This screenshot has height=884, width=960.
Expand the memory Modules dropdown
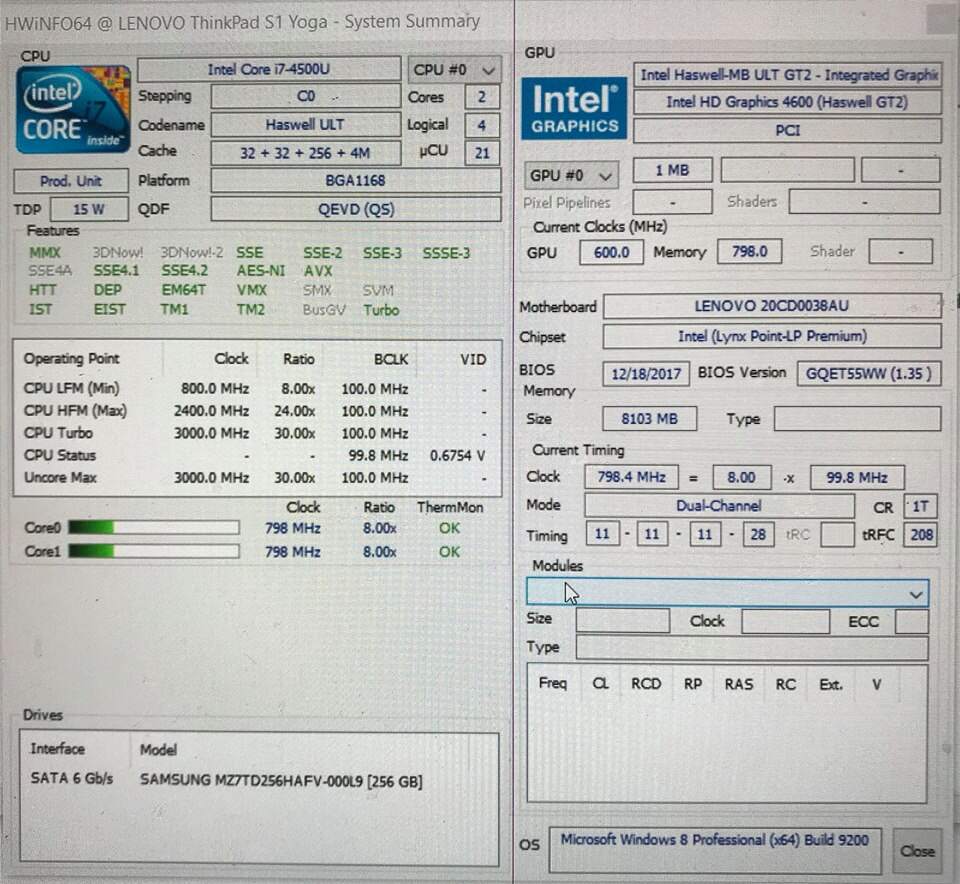pyautogui.click(x=727, y=593)
